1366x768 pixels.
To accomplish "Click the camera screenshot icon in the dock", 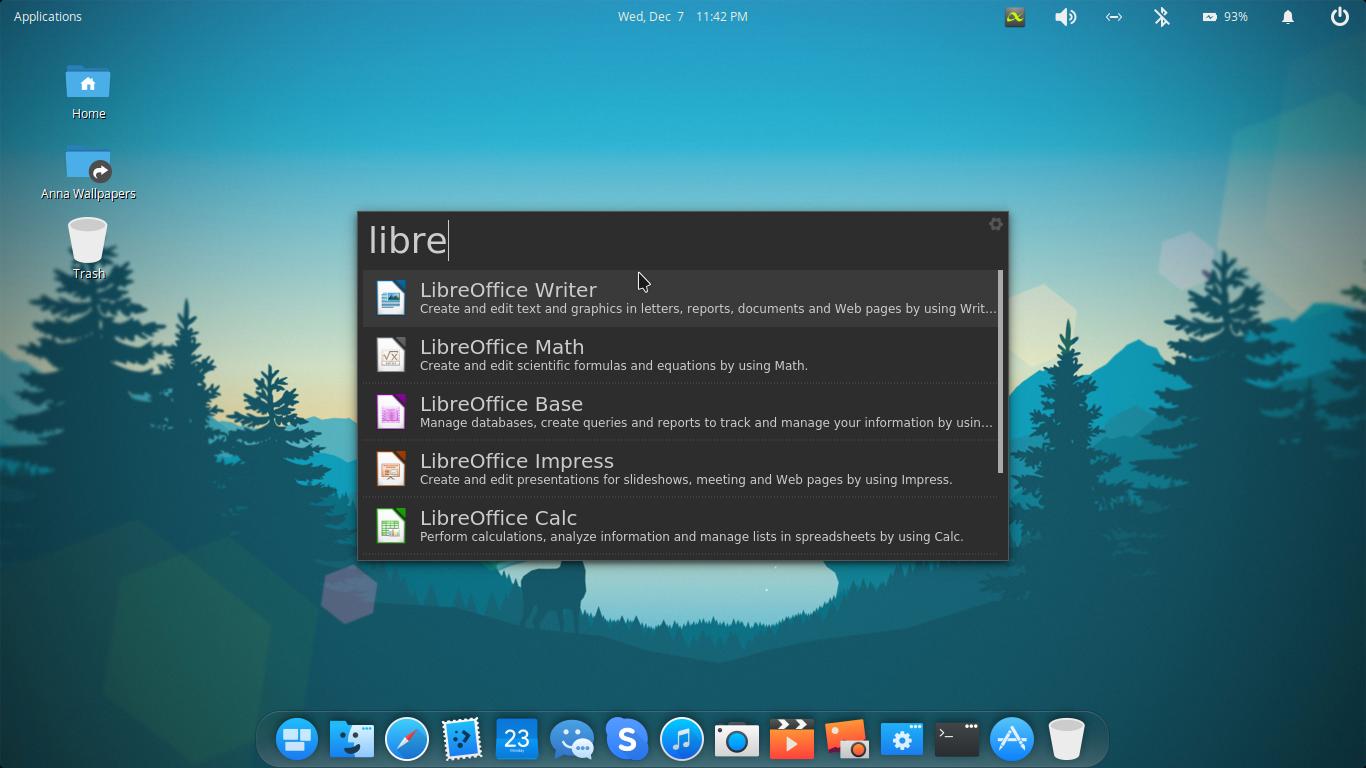I will (736, 739).
